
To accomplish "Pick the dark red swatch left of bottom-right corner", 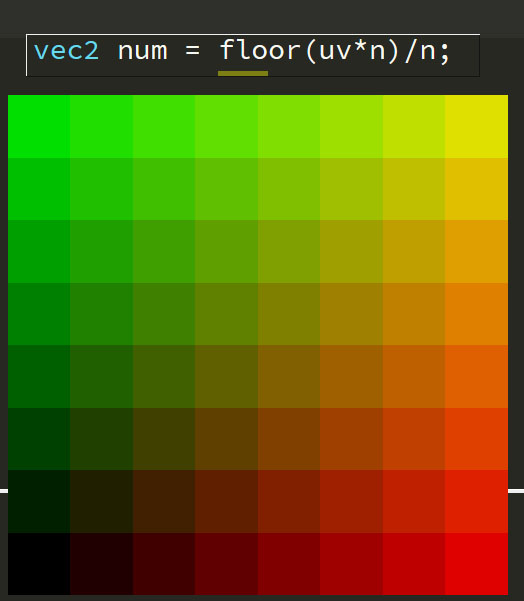I will tap(414, 563).
